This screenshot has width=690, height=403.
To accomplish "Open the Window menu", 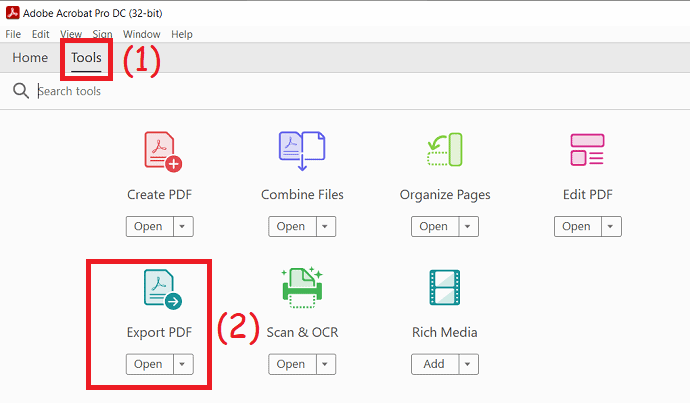I will (141, 34).
